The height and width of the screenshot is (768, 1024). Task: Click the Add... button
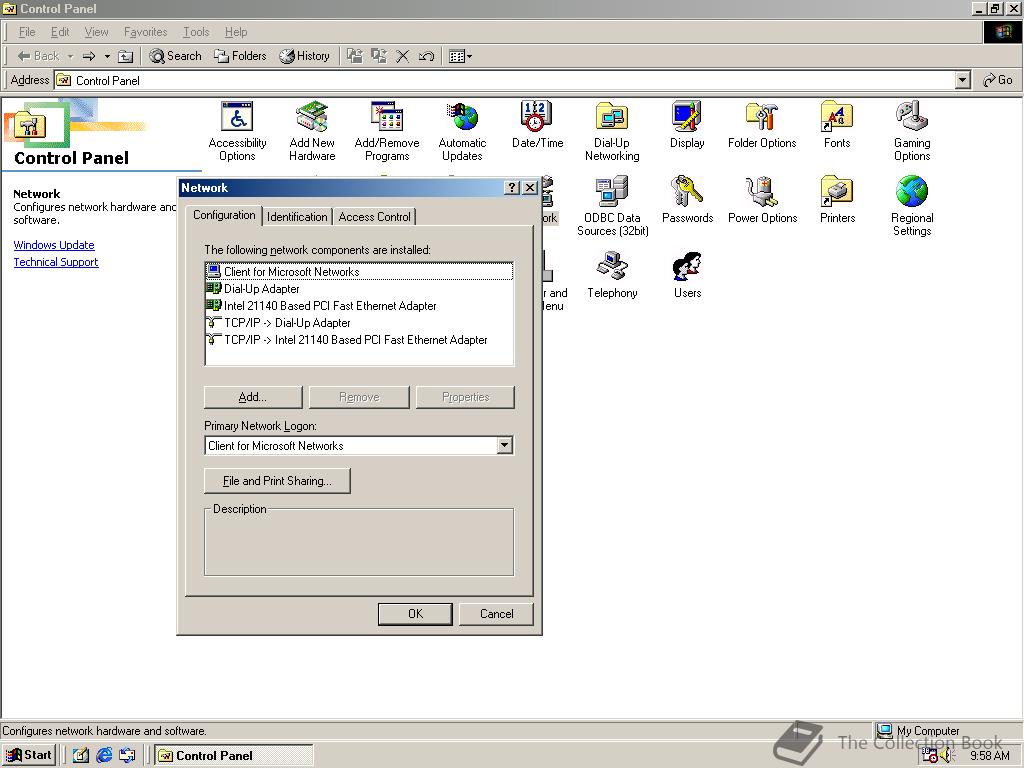253,397
